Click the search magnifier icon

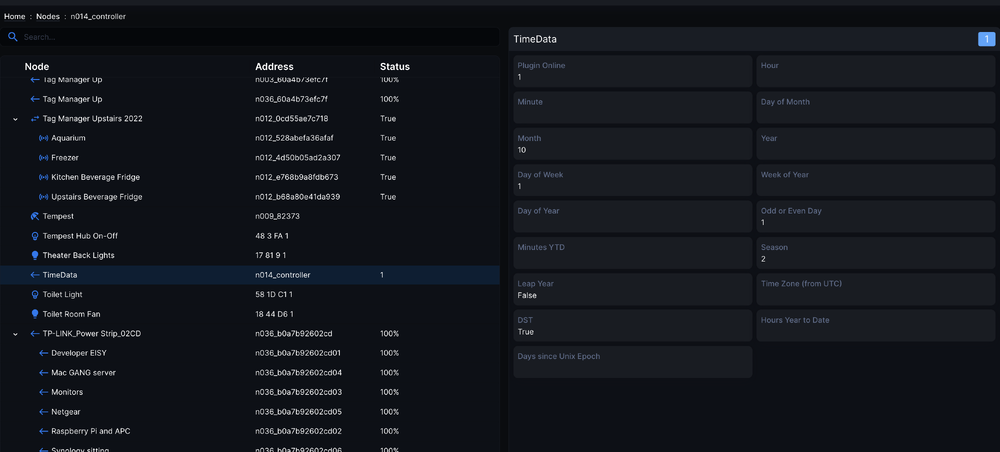pos(13,37)
